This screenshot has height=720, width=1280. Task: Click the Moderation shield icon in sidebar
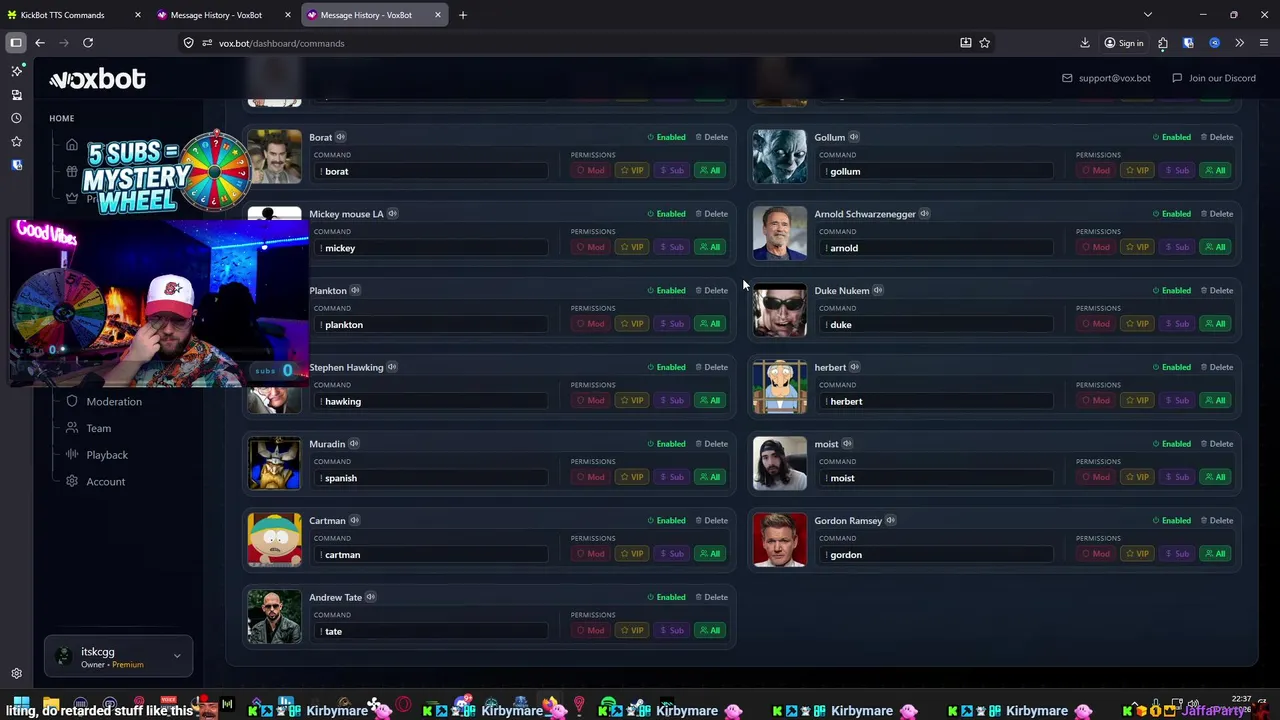(72, 401)
